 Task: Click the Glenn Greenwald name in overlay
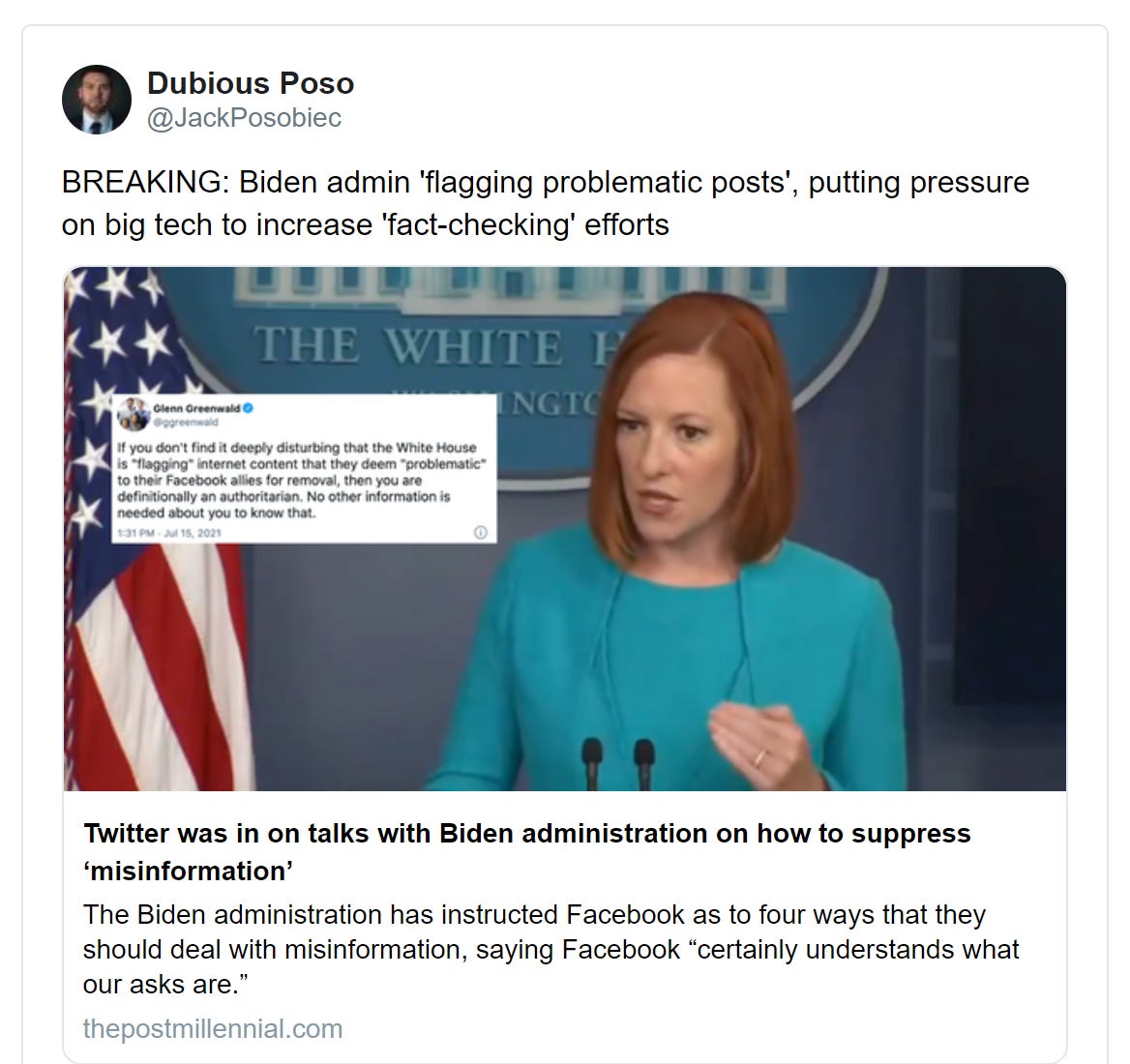point(196,408)
